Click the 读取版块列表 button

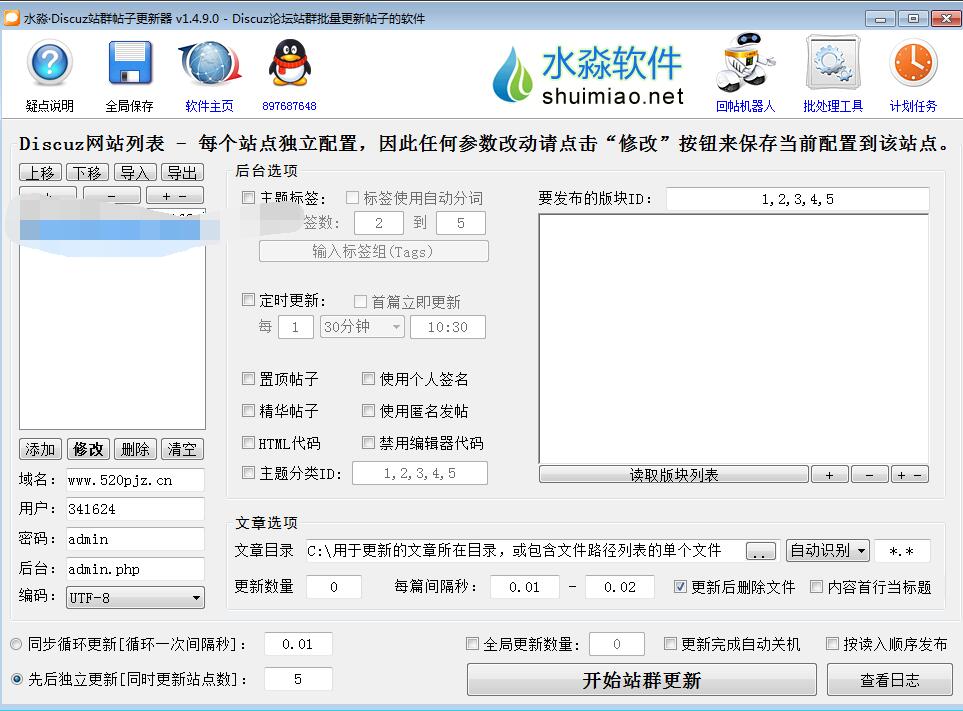click(674, 475)
